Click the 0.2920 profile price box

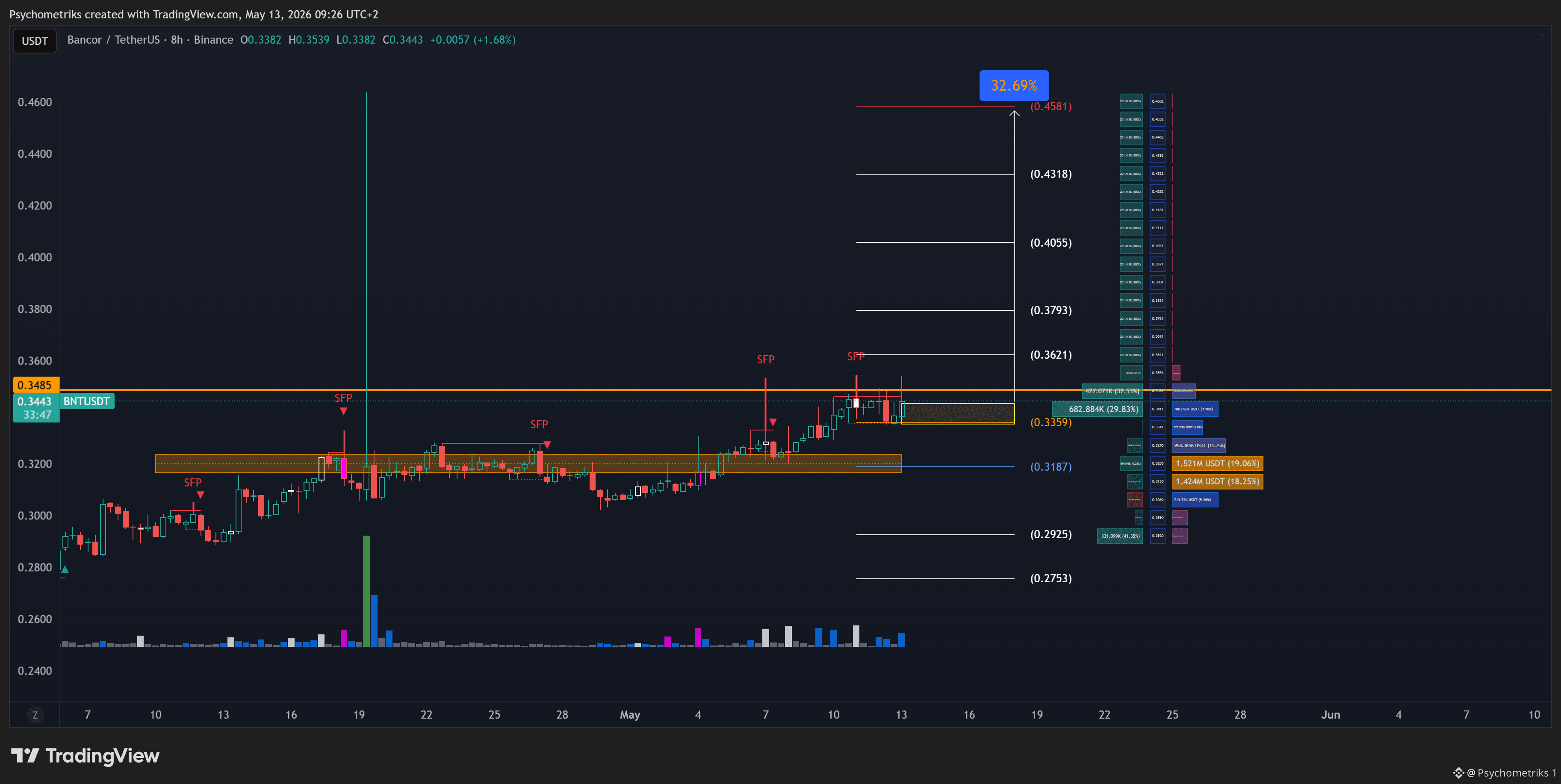1157,536
